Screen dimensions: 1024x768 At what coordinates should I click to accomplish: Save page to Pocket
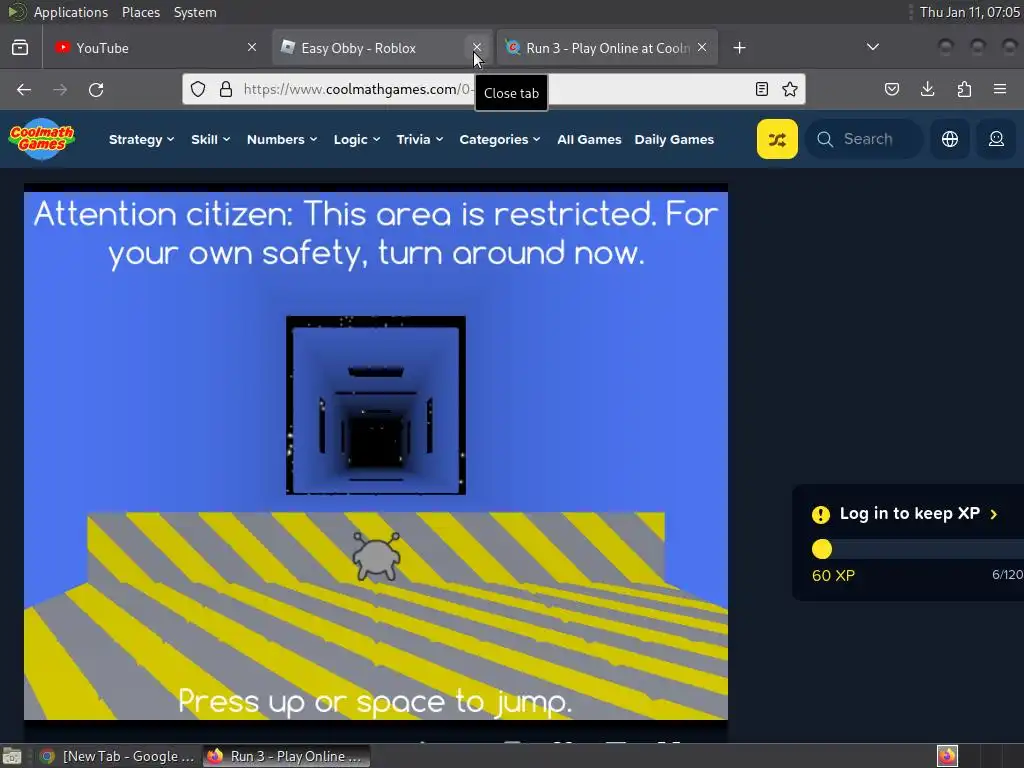click(x=892, y=89)
